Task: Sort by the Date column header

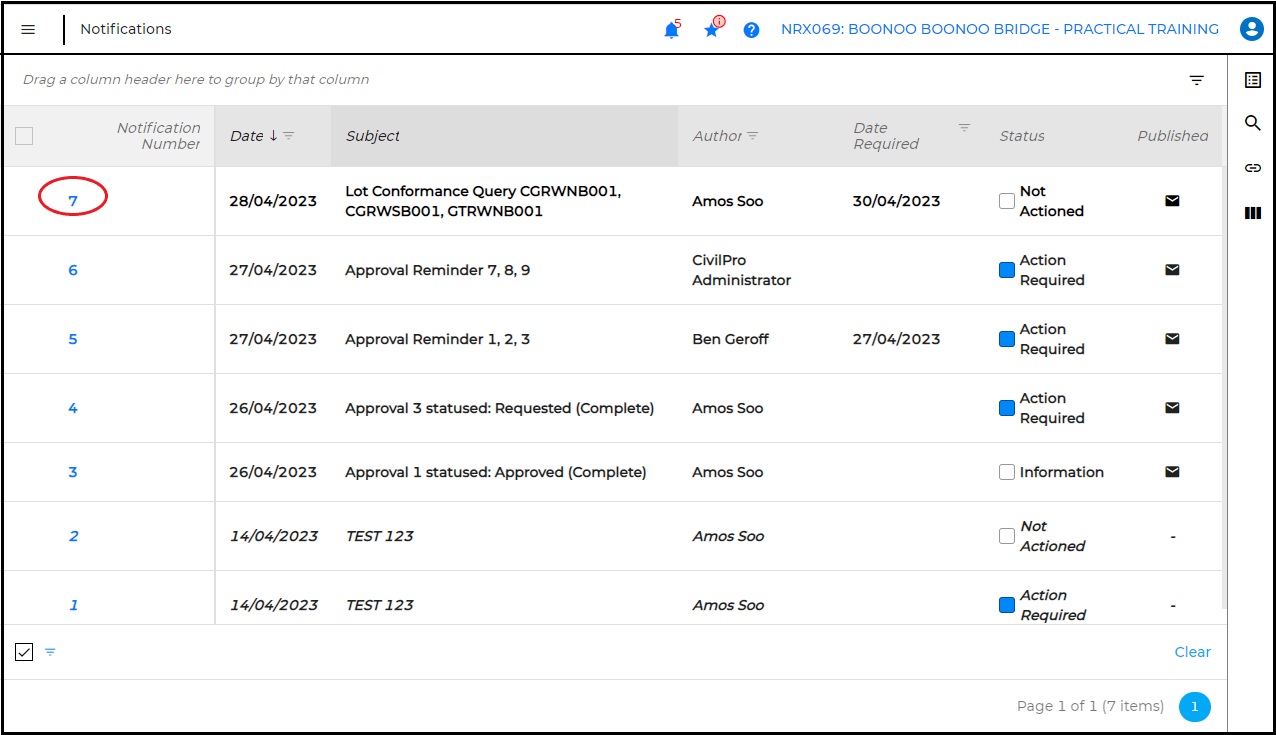Action: (246, 136)
